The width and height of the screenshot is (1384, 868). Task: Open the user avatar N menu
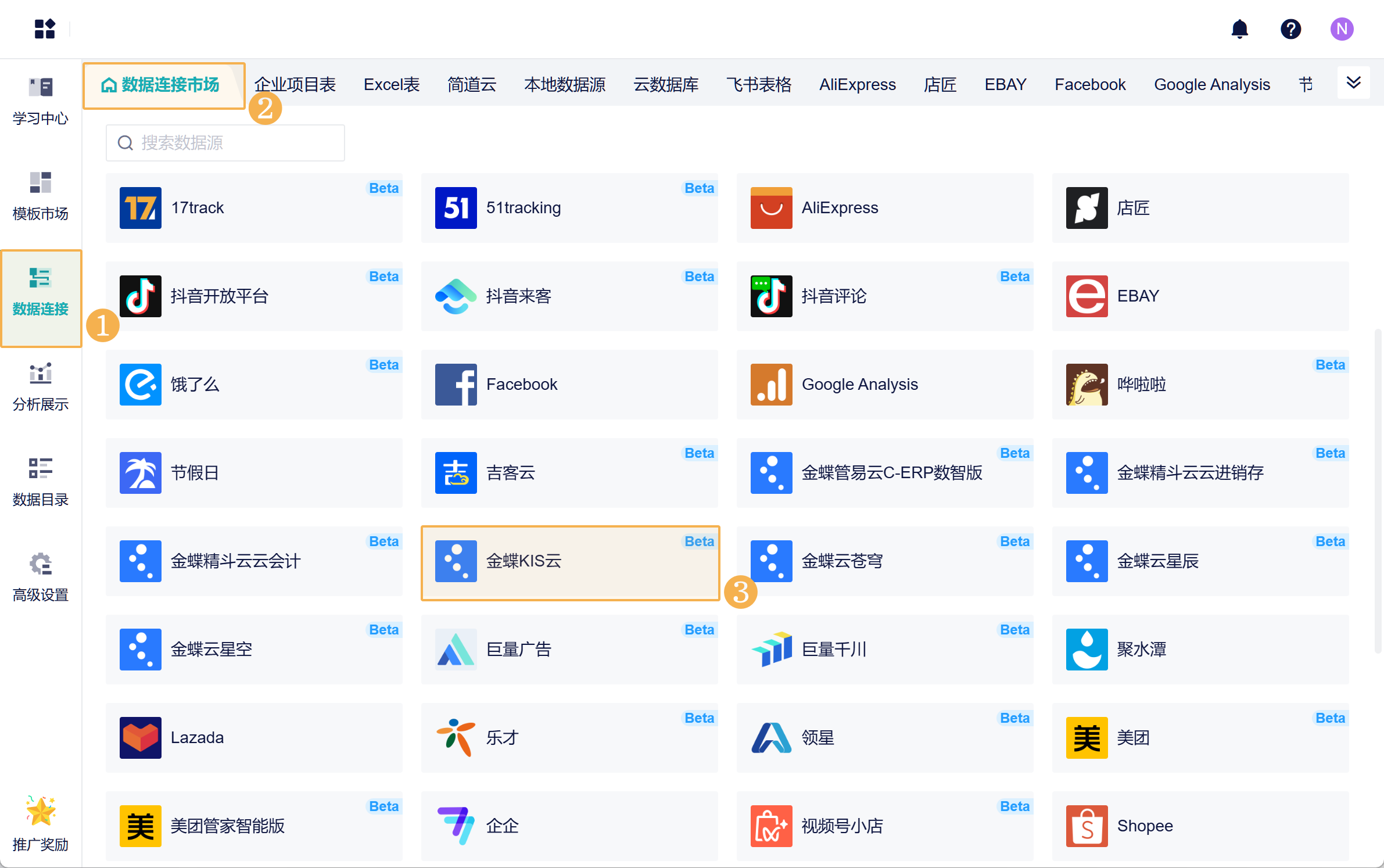click(1341, 29)
